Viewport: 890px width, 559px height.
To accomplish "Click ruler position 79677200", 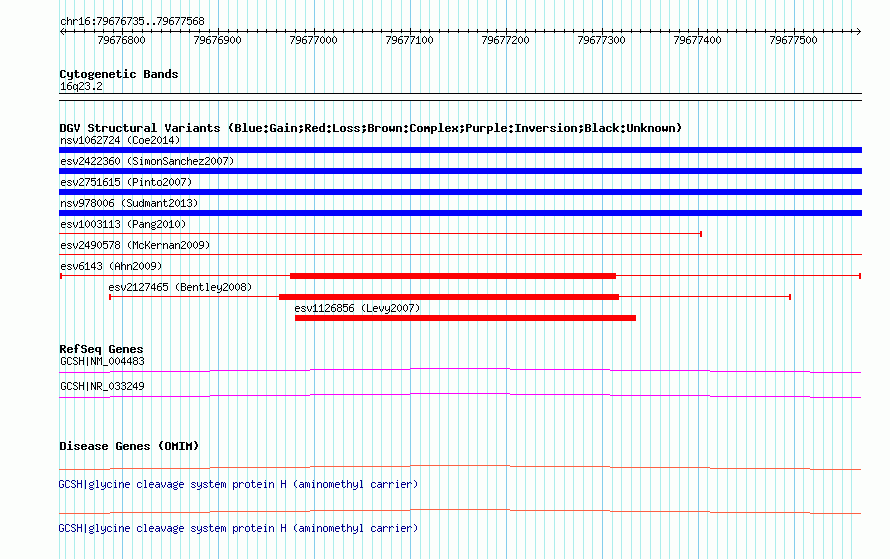I will point(505,40).
